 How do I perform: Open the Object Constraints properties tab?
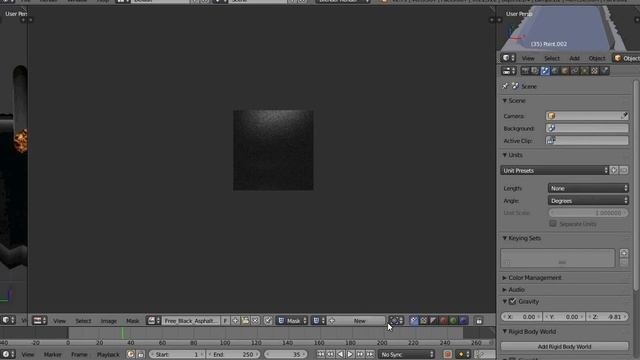[575, 71]
